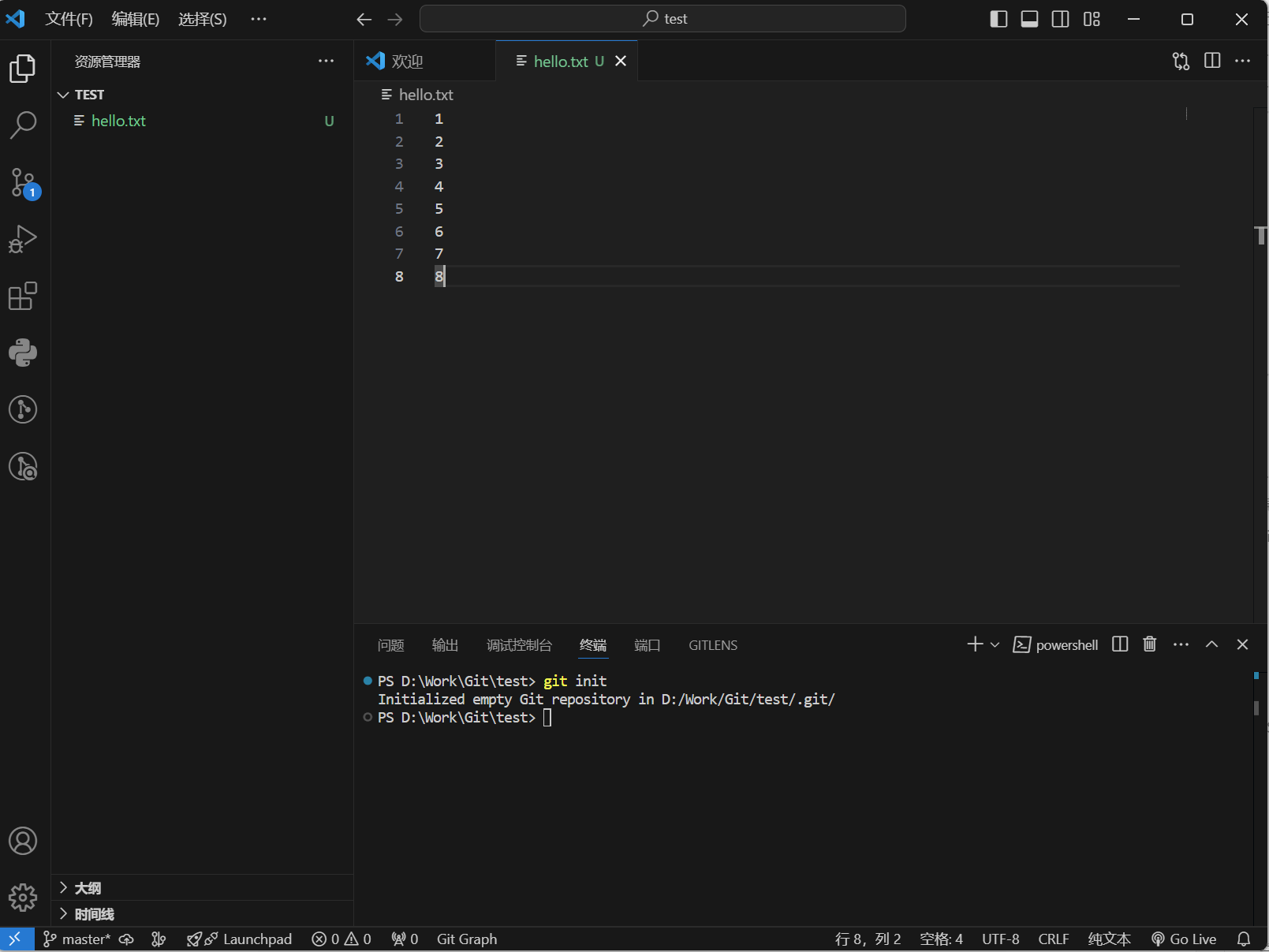Maximize the panel size chevron
The width and height of the screenshot is (1269, 952).
(x=1211, y=644)
